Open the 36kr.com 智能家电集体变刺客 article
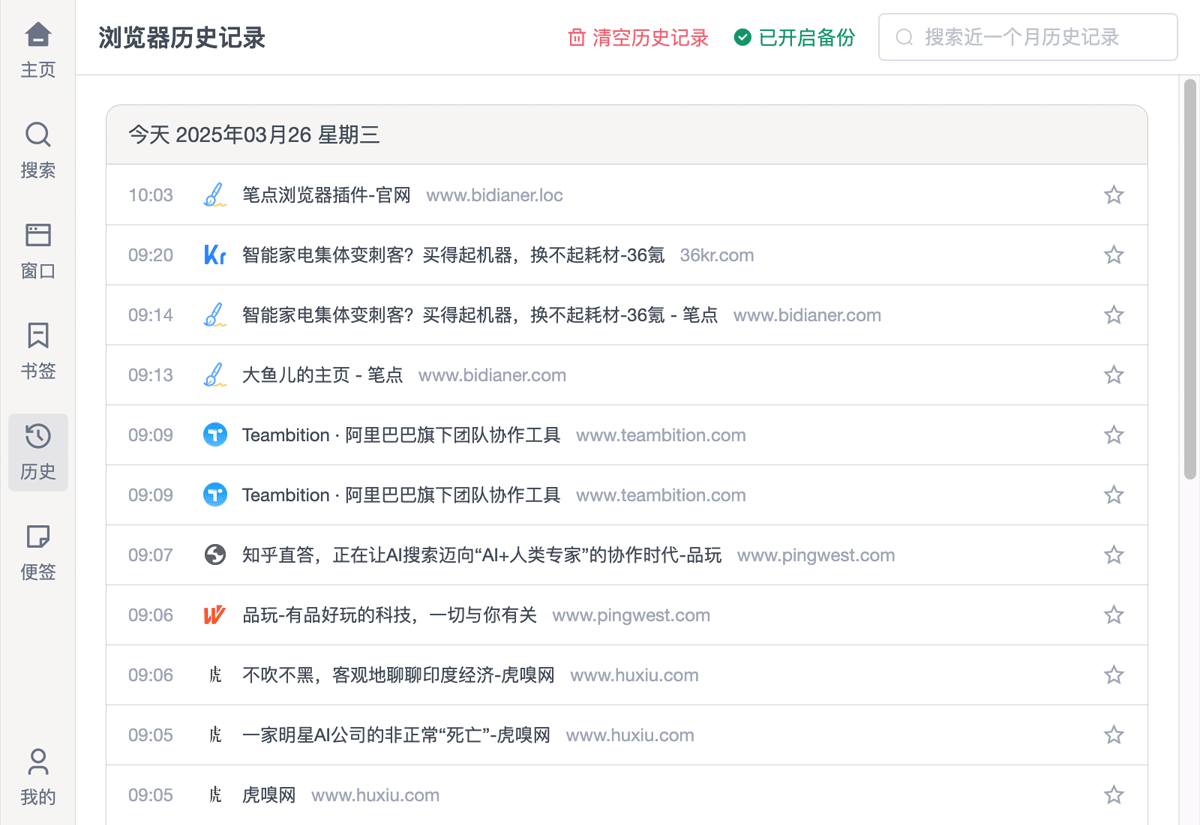This screenshot has width=1200, height=825. (454, 255)
